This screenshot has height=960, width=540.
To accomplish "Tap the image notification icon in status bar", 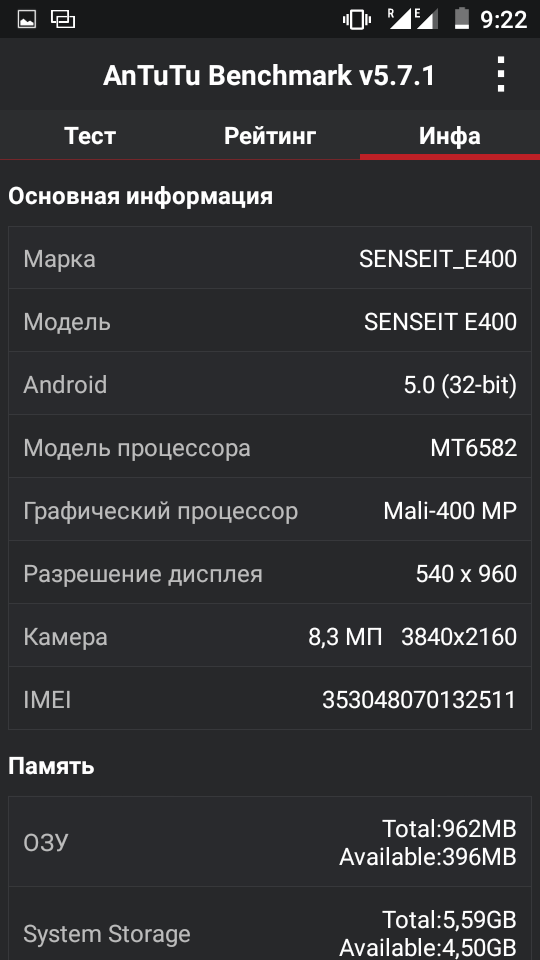I will click(27, 20).
